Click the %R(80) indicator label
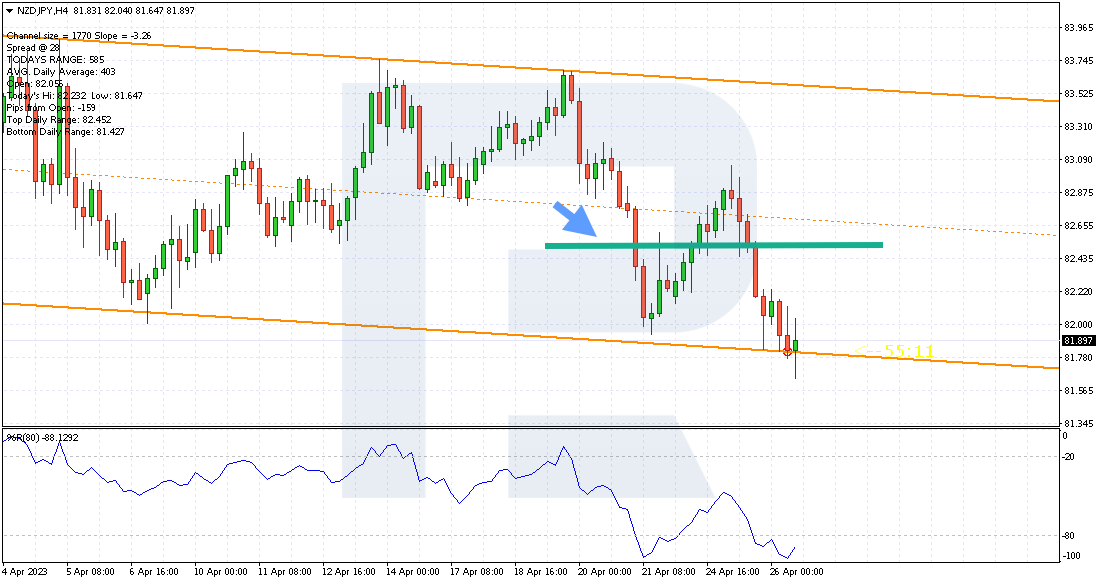The image size is (1100, 583). pyautogui.click(x=43, y=438)
